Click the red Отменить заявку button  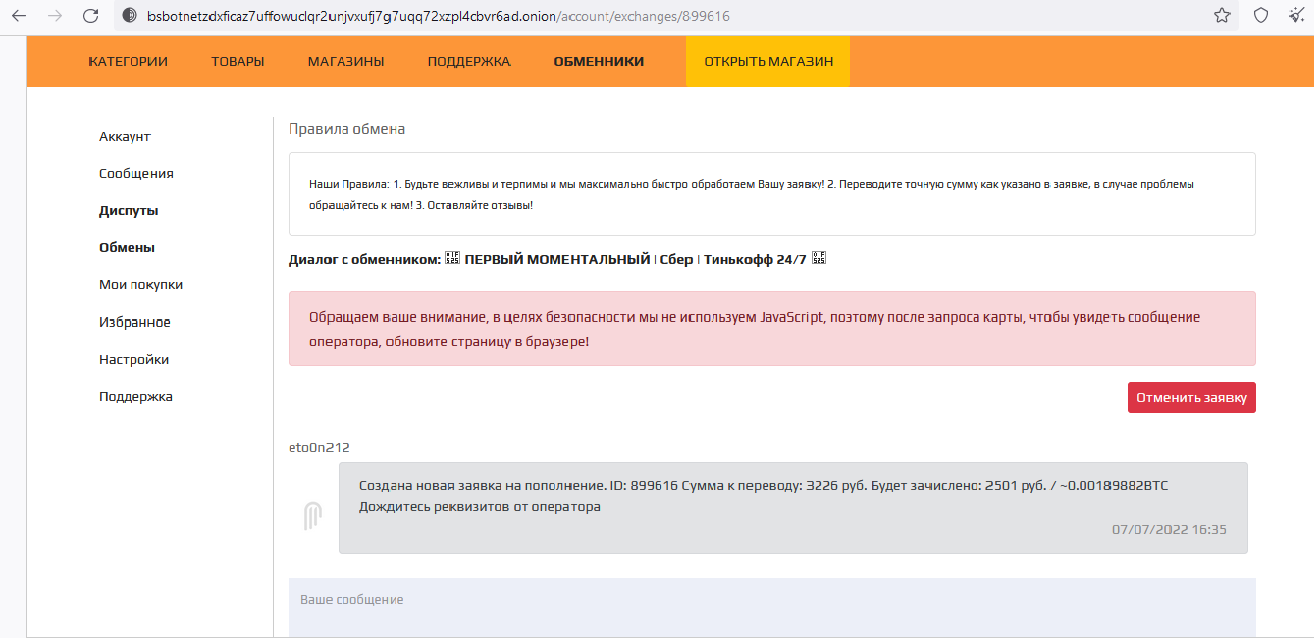tap(1192, 397)
